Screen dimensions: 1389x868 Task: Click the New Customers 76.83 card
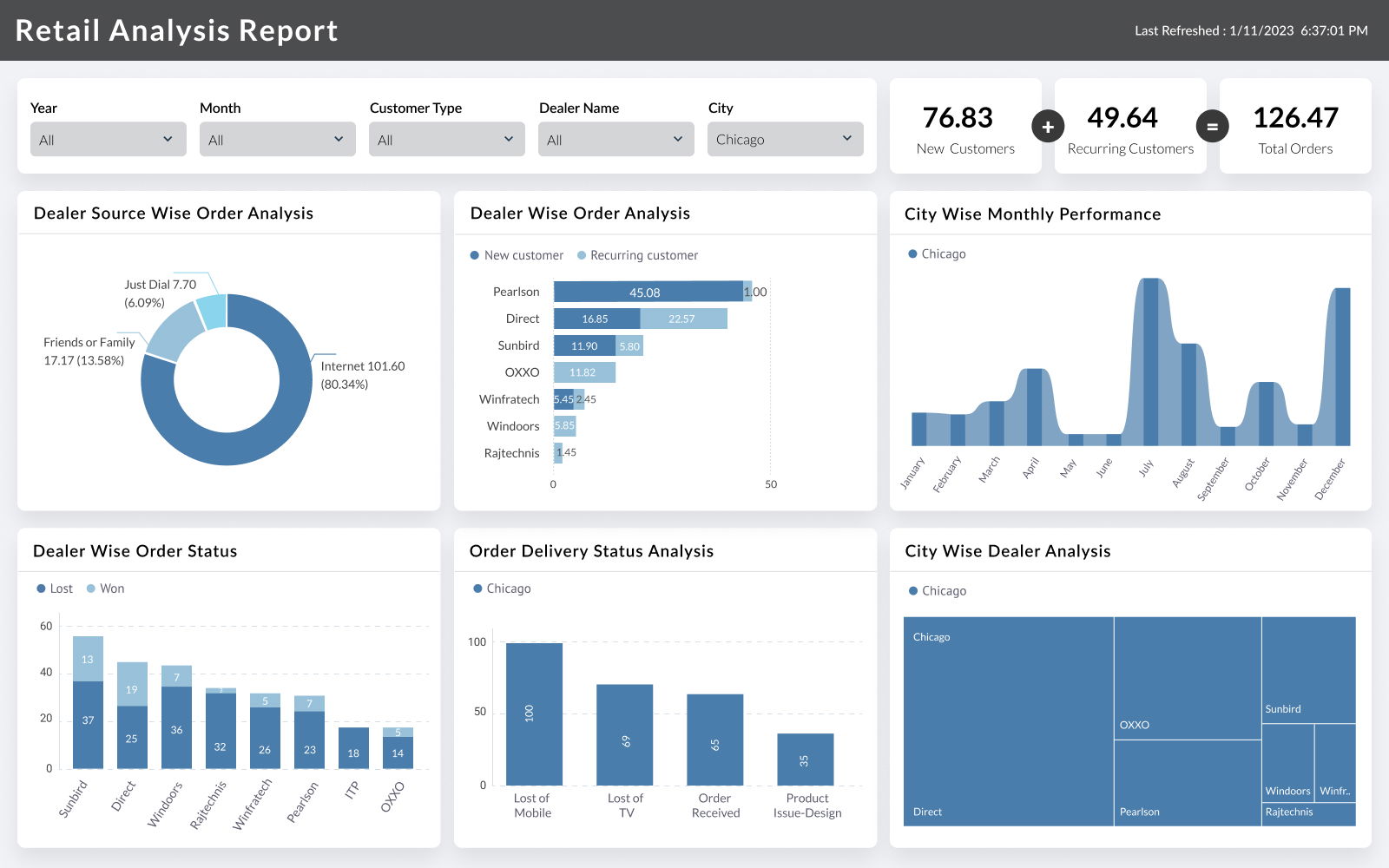[x=965, y=127]
